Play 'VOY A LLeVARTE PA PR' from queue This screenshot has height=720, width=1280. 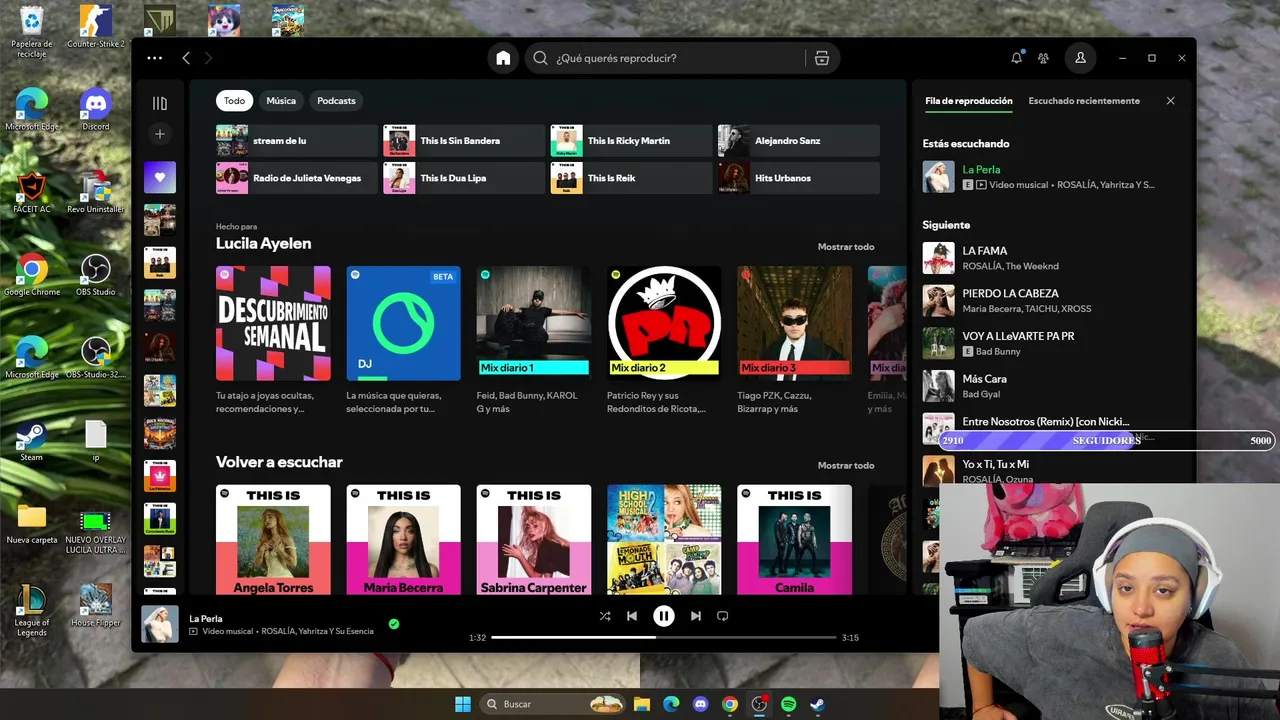(x=1050, y=344)
